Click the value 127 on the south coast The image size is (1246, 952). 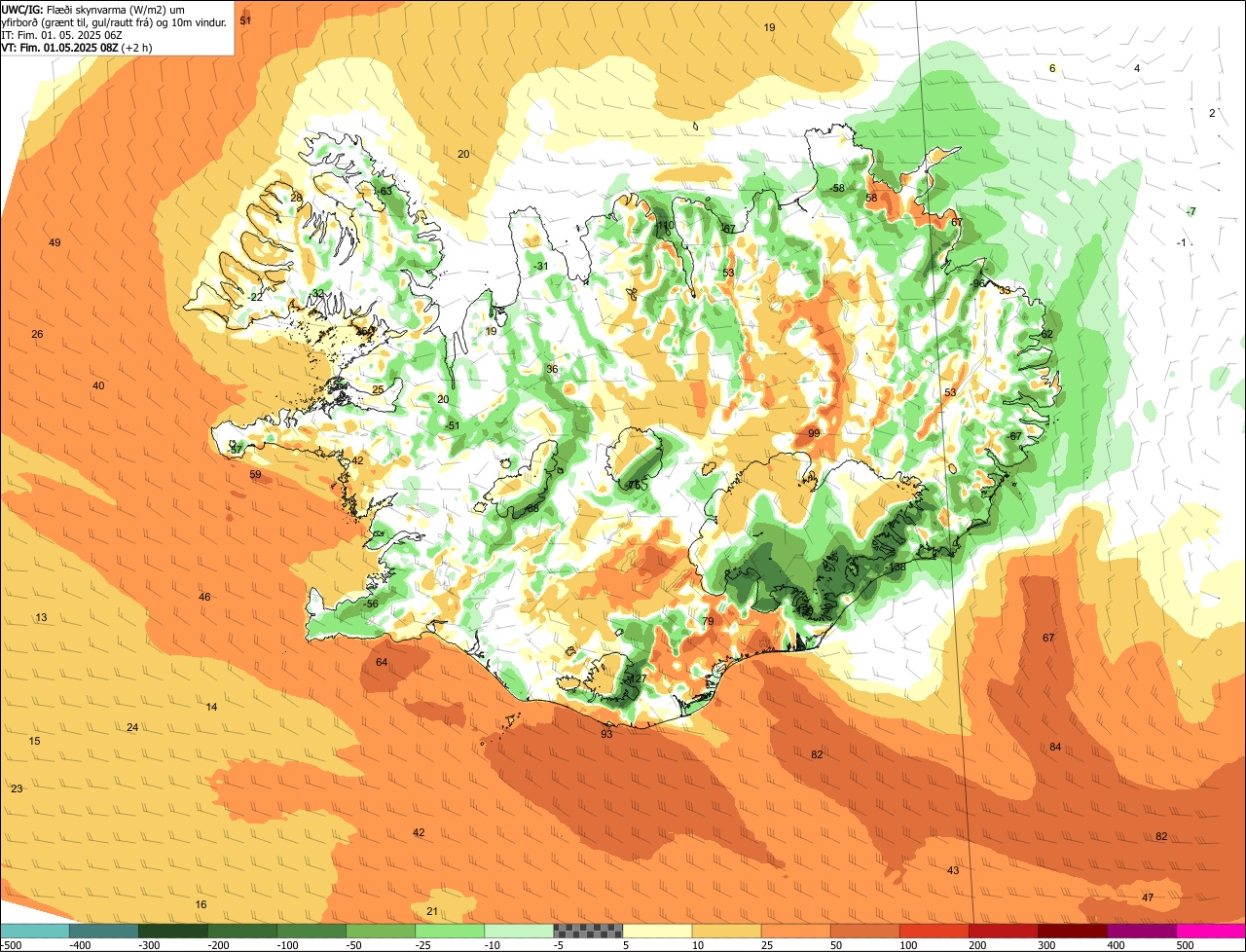tap(638, 678)
